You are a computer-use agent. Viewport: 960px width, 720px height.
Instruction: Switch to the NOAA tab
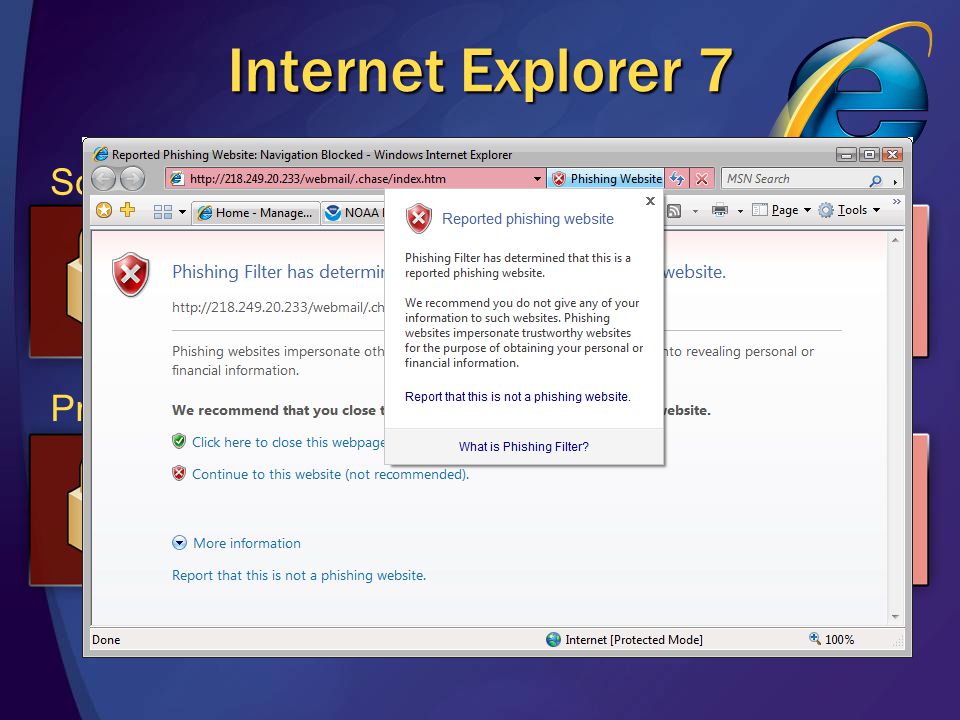[x=353, y=212]
